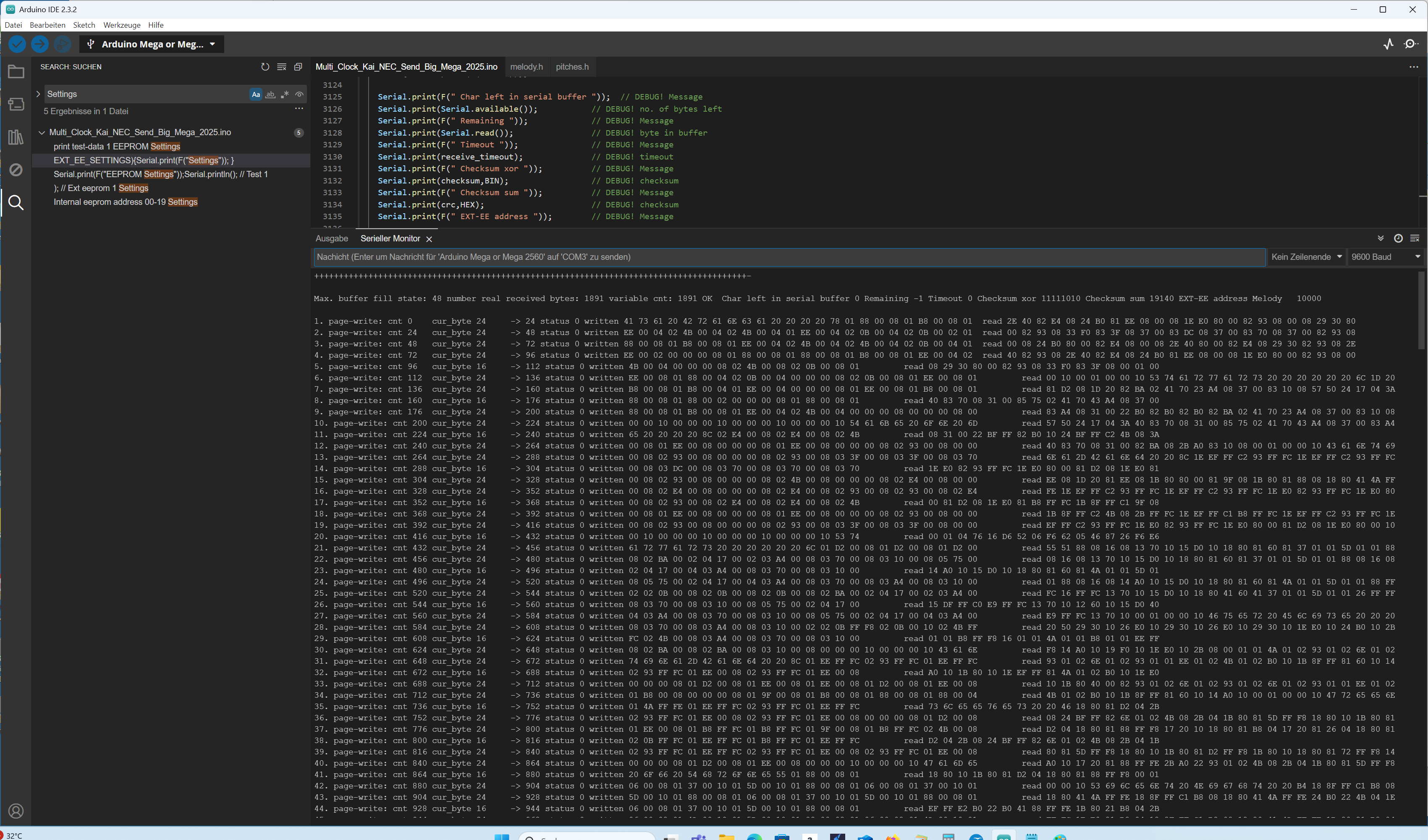Open the user account icon
This screenshot has width=1428, height=840.
(16, 811)
